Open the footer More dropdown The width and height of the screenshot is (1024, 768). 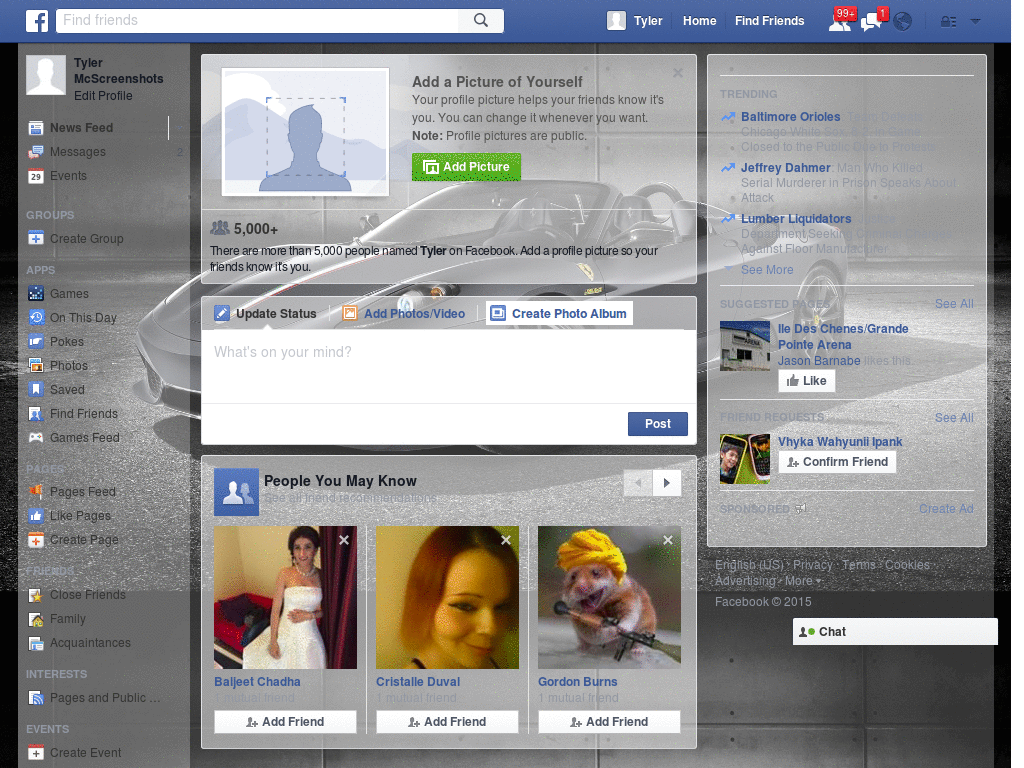coord(803,581)
